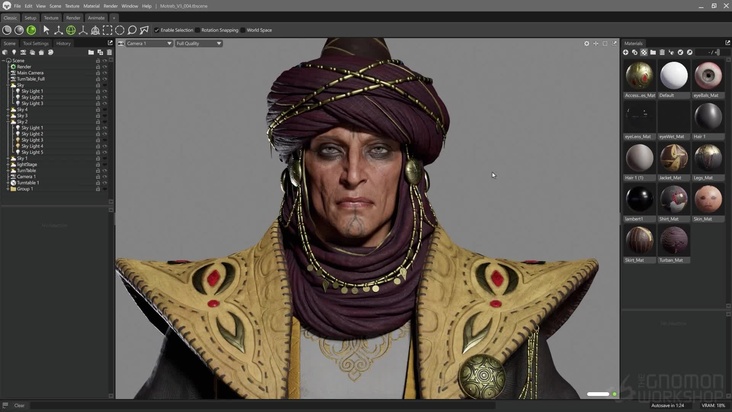Open the History tab
The width and height of the screenshot is (732, 412).
point(63,43)
